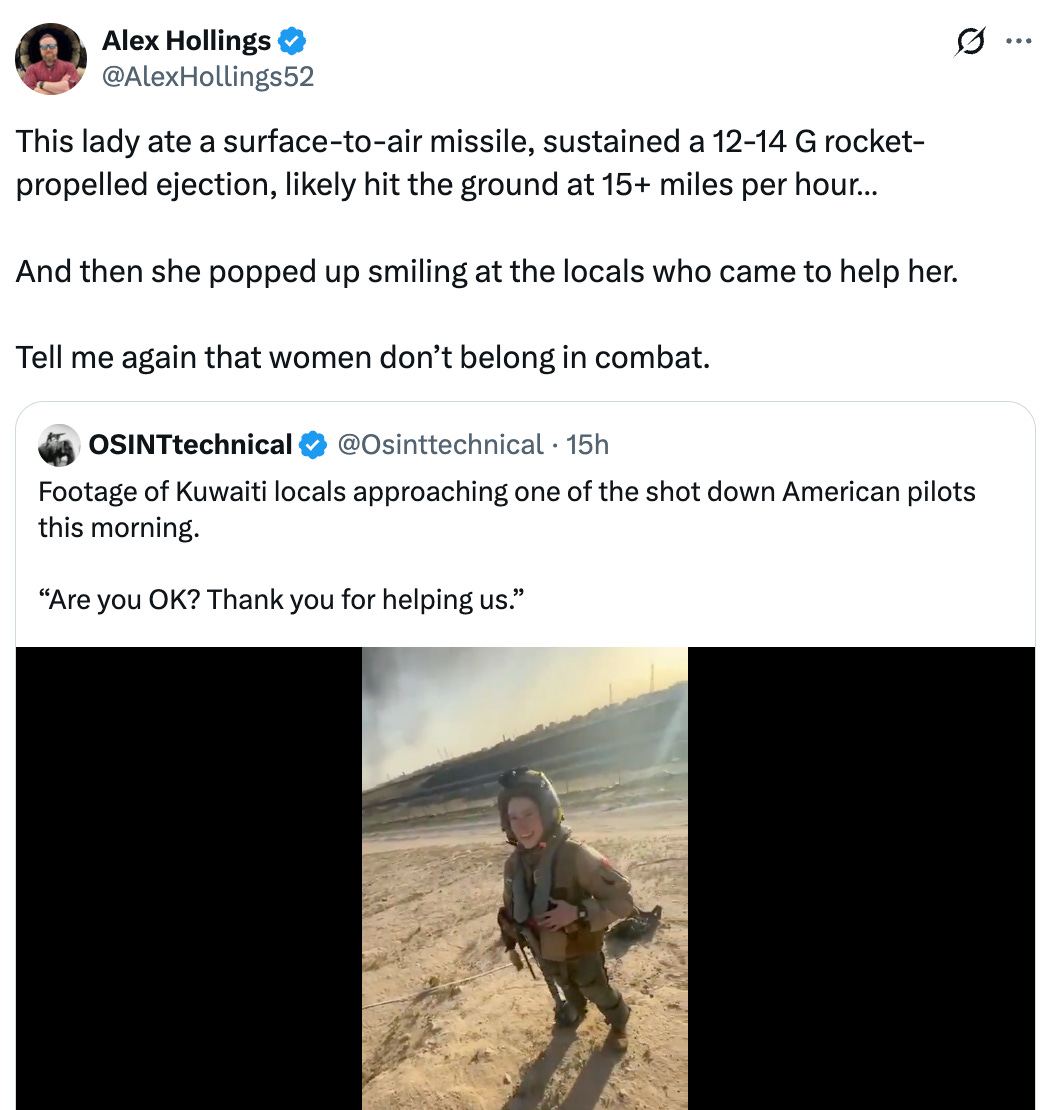Click the @AlexHollings52 handle

click(x=208, y=74)
